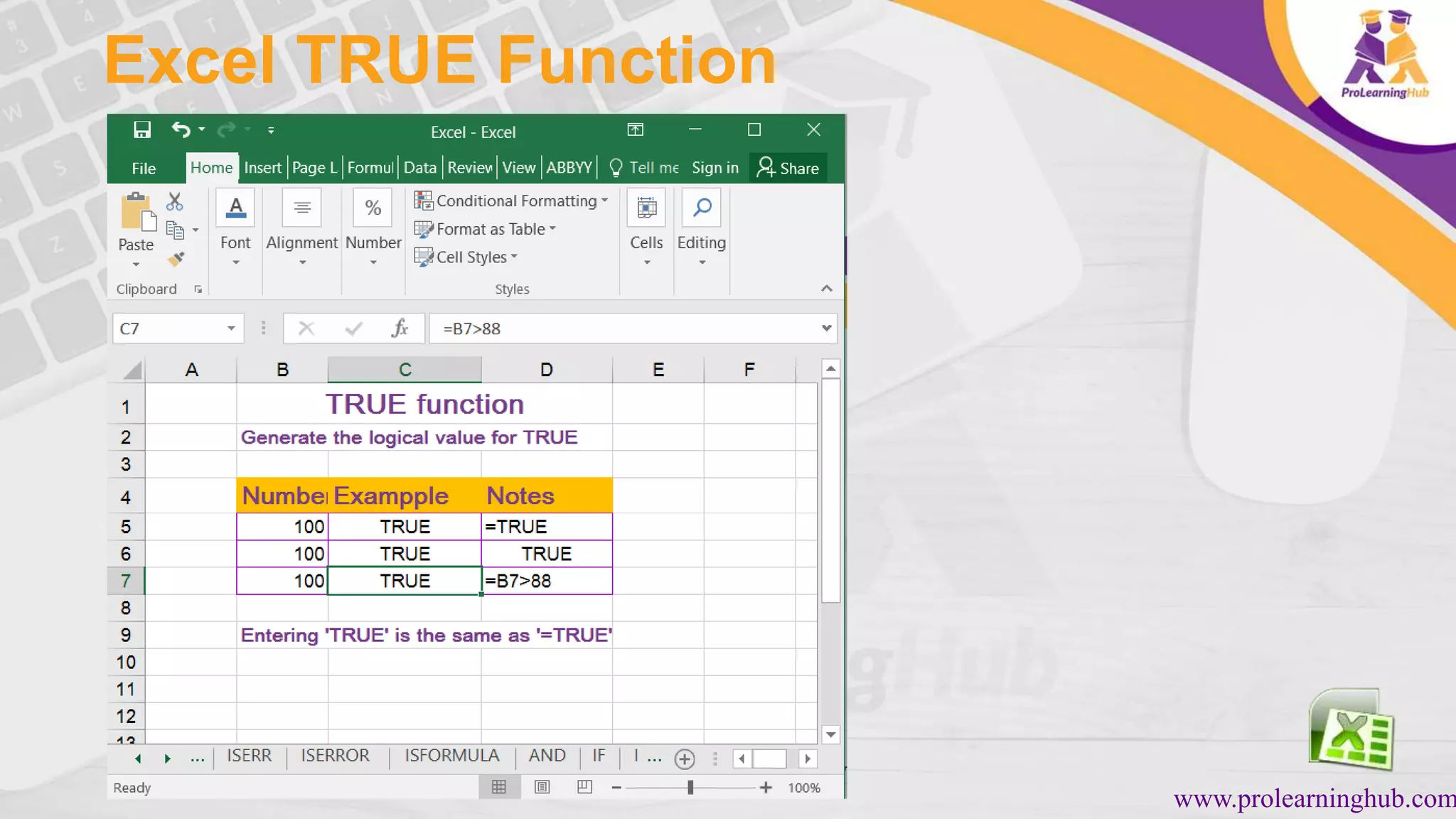Open Conditional Formatting menu

(x=511, y=201)
